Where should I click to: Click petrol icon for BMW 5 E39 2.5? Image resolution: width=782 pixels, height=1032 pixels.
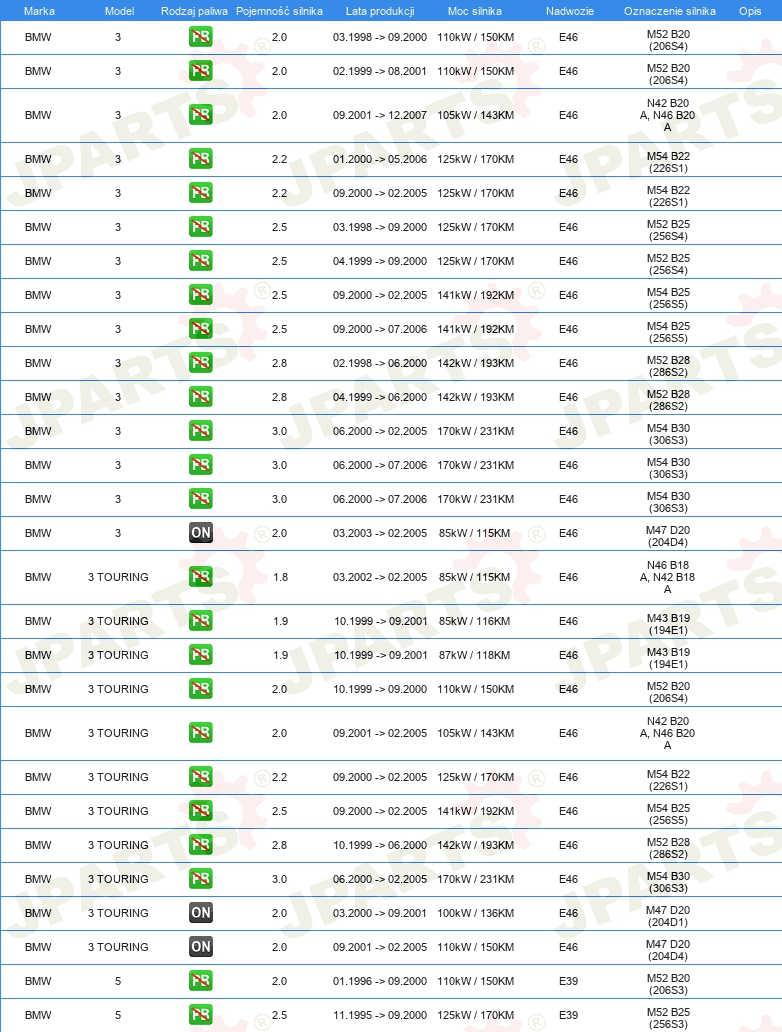(201, 1014)
